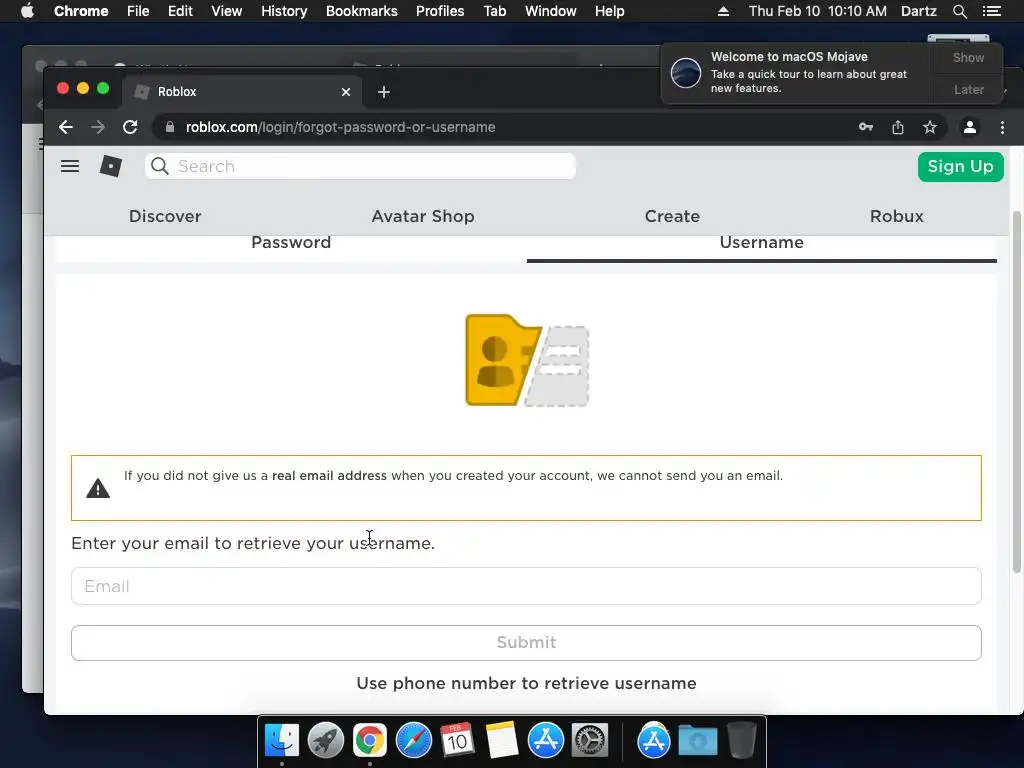Open Notification Center list icon
Image resolution: width=1024 pixels, height=768 pixels.
tap(991, 11)
